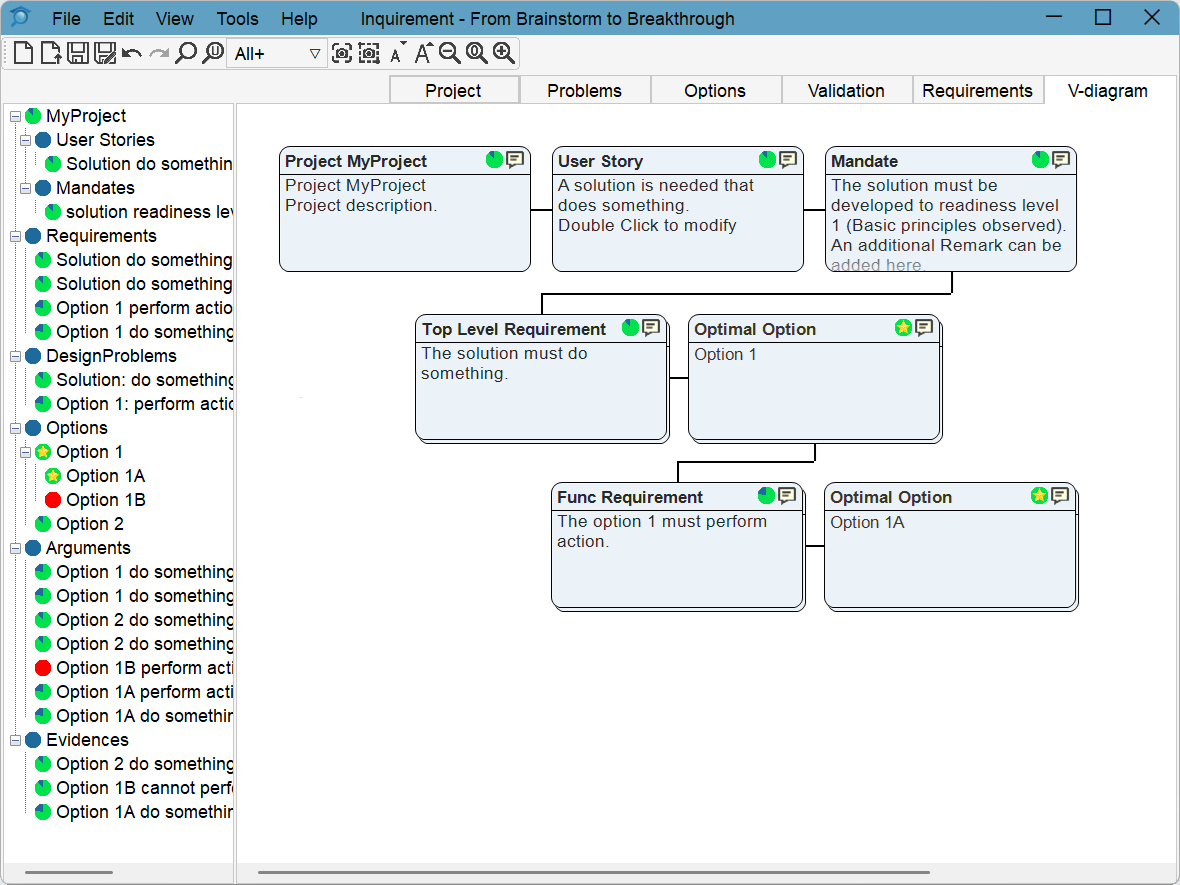Click the magnifier with U search icon
Image resolution: width=1180 pixels, height=885 pixels.
tap(213, 53)
